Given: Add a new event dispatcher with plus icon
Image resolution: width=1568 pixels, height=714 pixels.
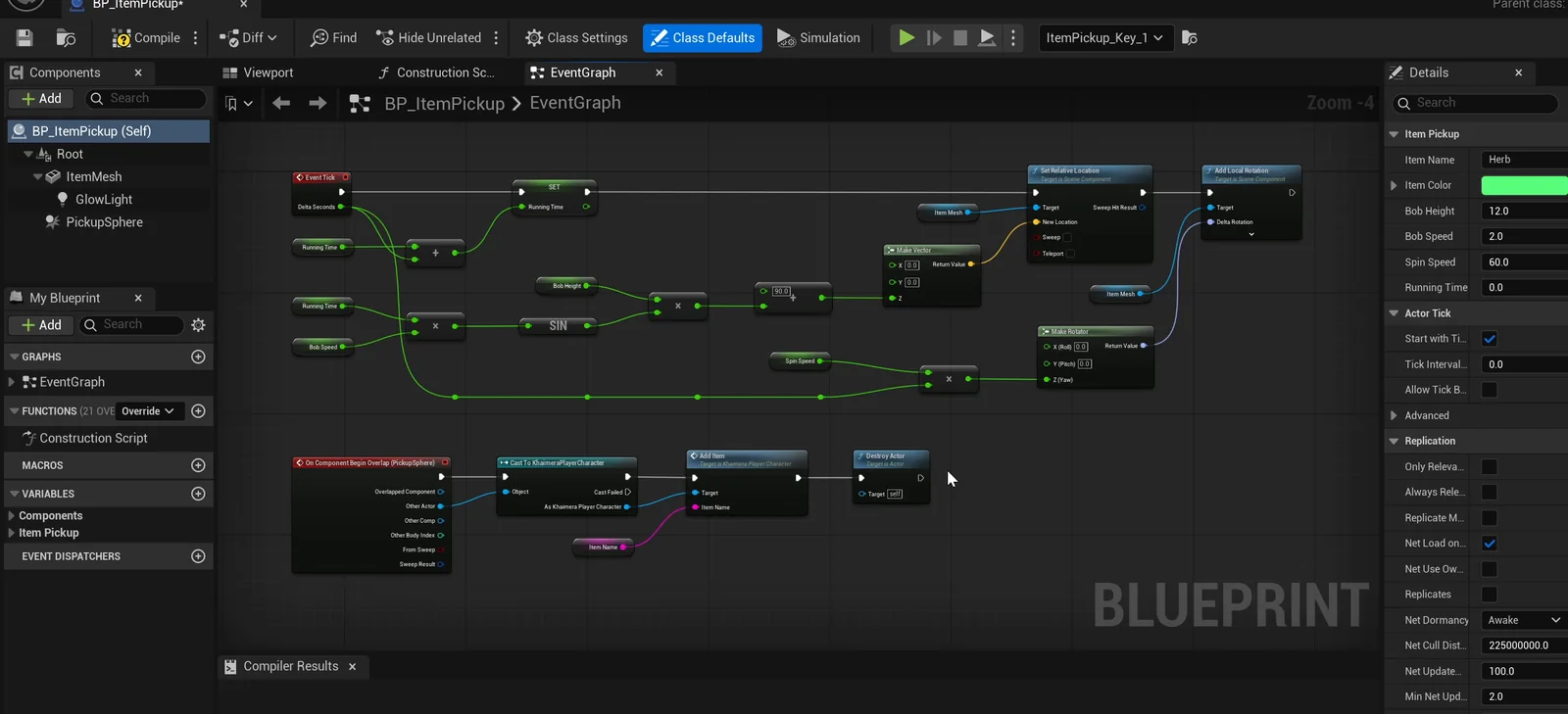Looking at the screenshot, I should click(198, 556).
